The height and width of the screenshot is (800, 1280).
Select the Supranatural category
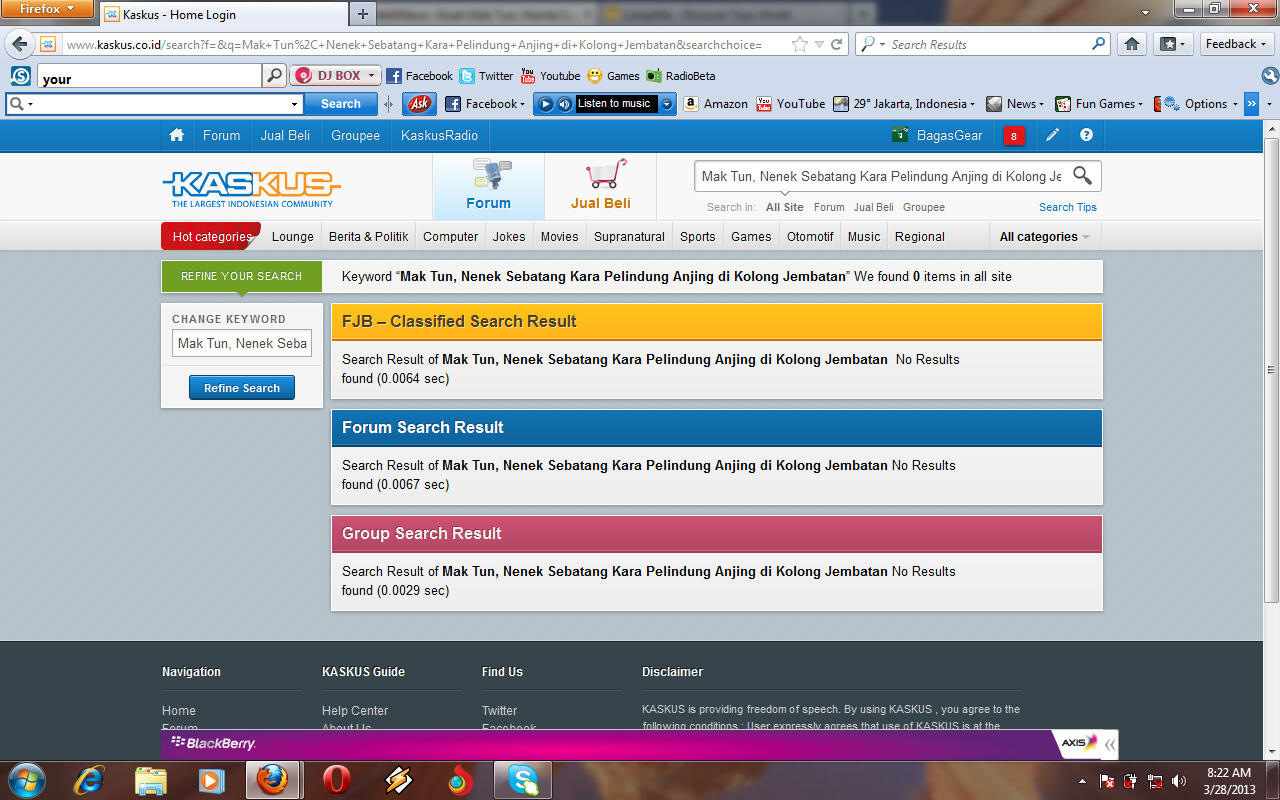click(629, 237)
